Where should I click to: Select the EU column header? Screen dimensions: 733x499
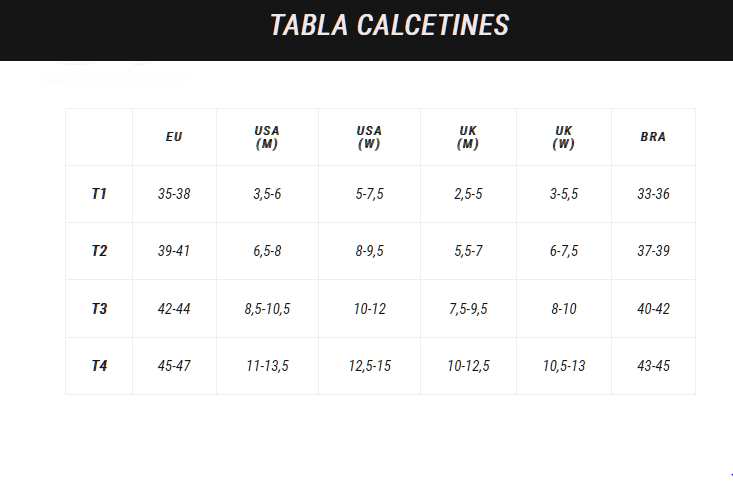(174, 137)
